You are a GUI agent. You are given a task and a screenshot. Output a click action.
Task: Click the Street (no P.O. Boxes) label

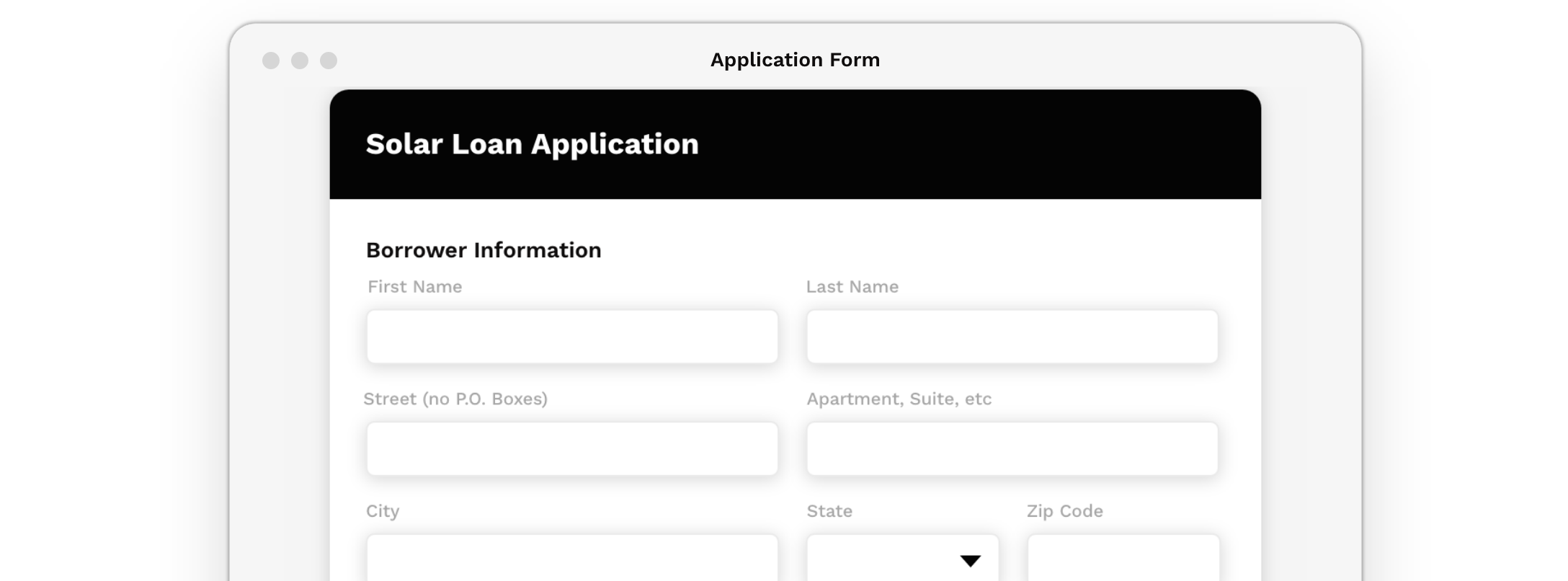click(x=455, y=399)
